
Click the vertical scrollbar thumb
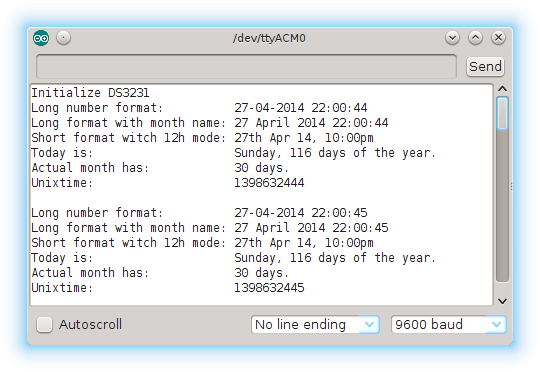pyautogui.click(x=502, y=113)
